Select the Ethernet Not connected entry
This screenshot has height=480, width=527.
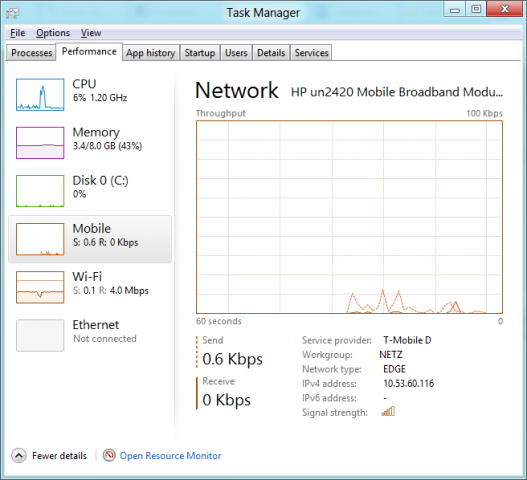click(90, 335)
